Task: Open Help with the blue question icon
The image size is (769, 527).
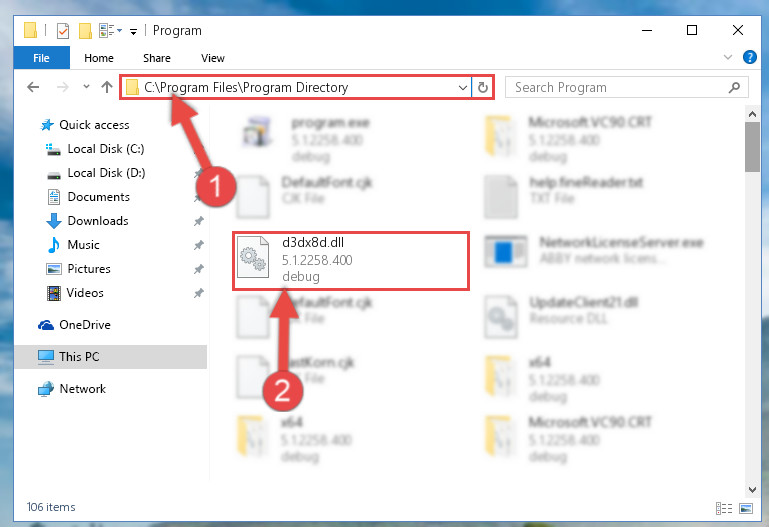Action: pos(749,57)
